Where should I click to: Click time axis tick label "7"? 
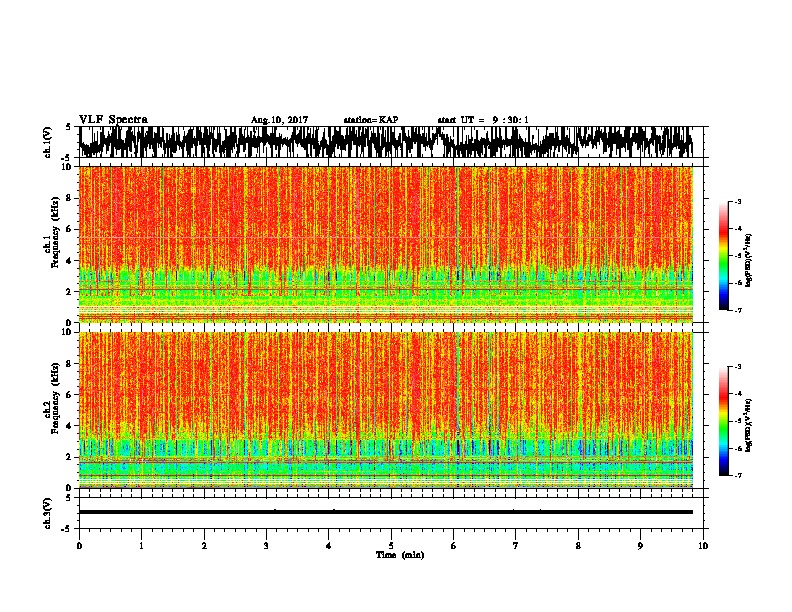(x=516, y=546)
